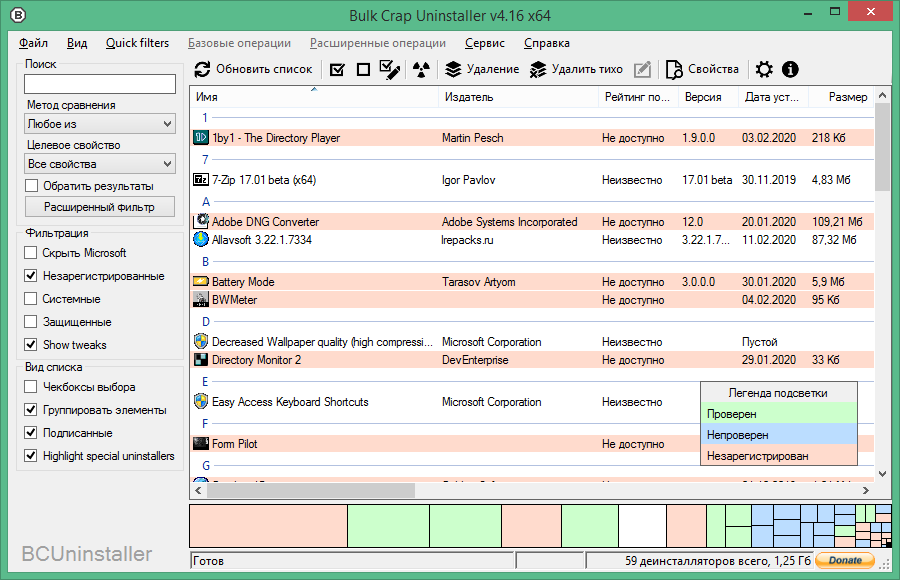Sort by Рейтинг column header
The image size is (900, 580).
(x=638, y=96)
